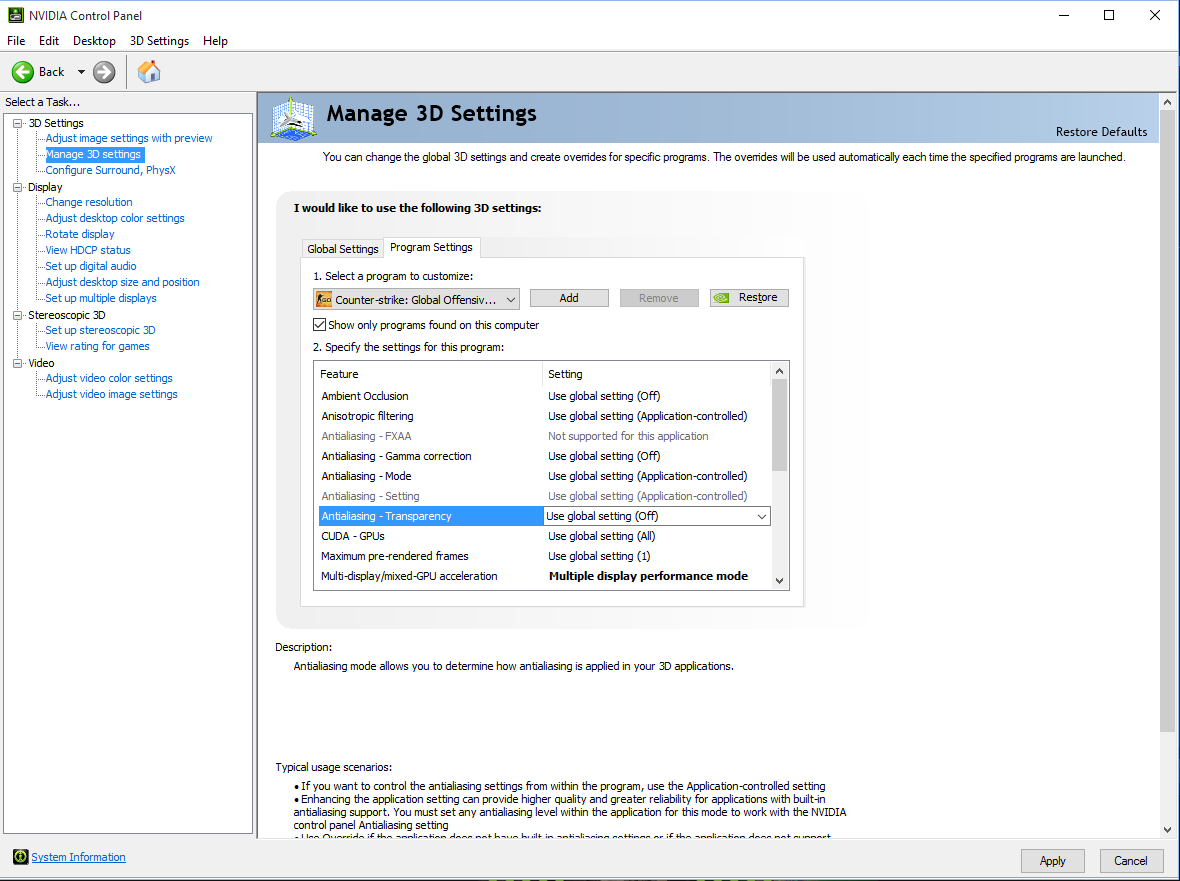
Task: Click the System Information icon
Action: click(20, 857)
